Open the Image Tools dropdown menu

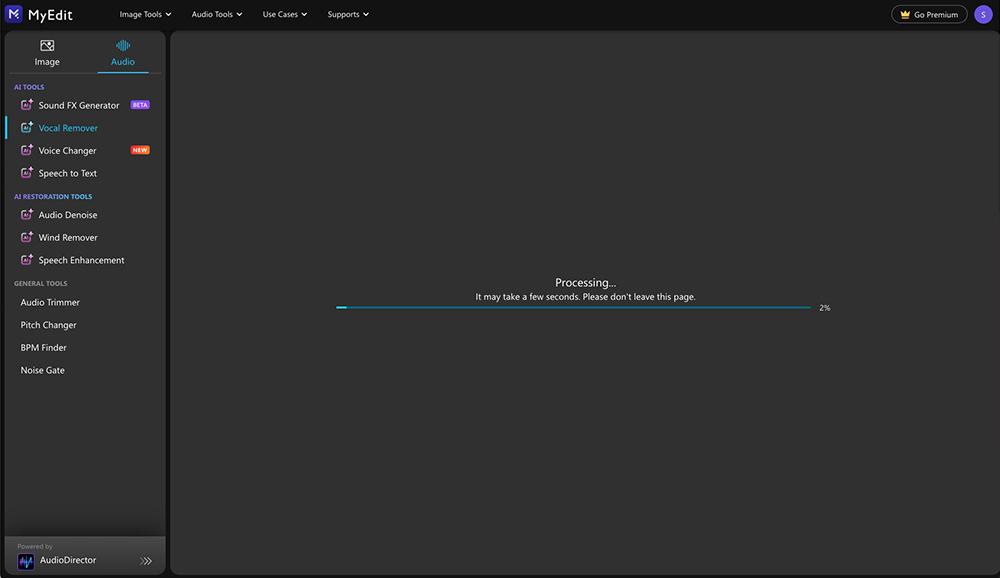point(145,14)
